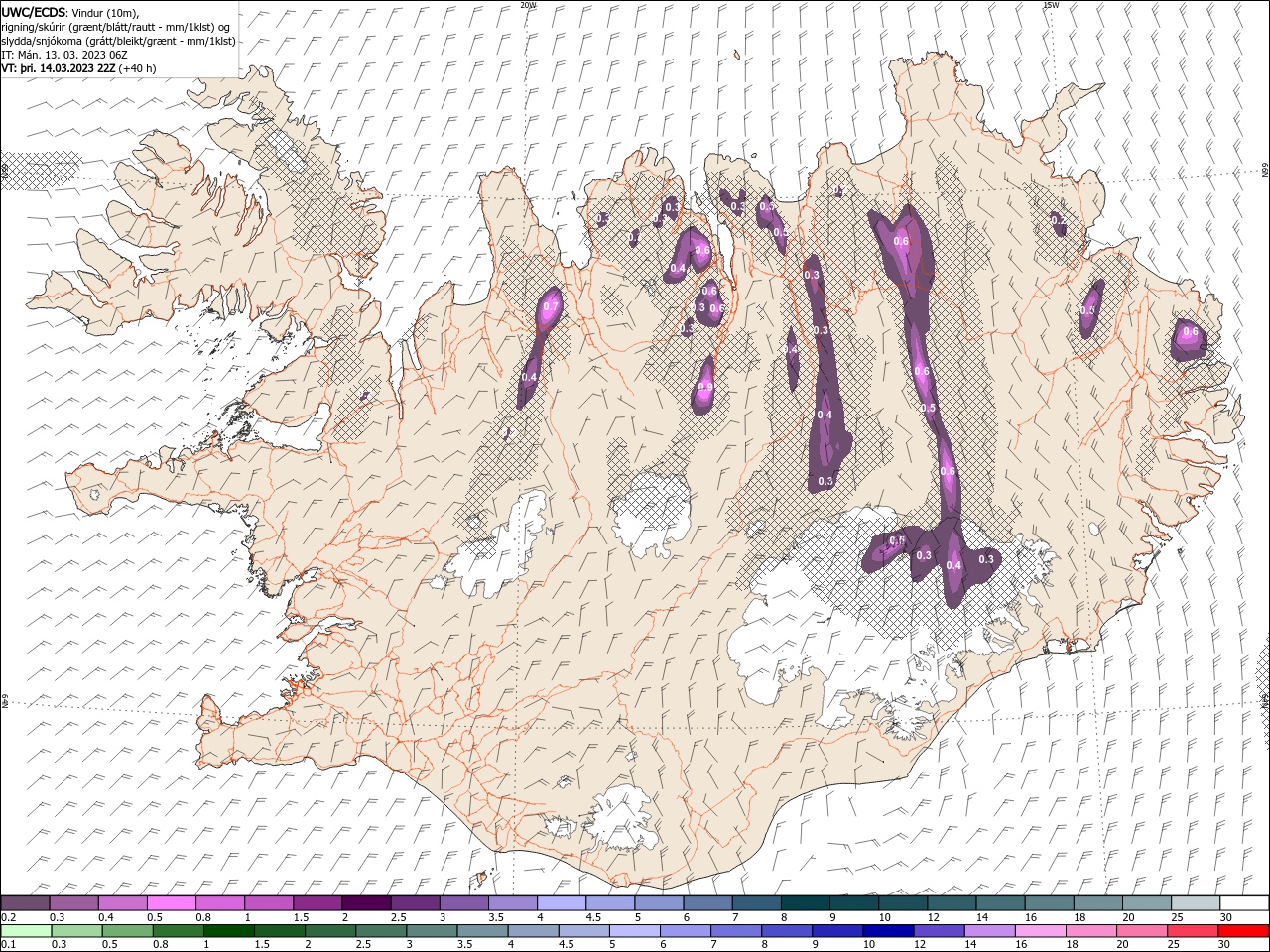The height and width of the screenshot is (952, 1270).
Task: Select the white final swatch in top legend row
Action: tap(1244, 903)
